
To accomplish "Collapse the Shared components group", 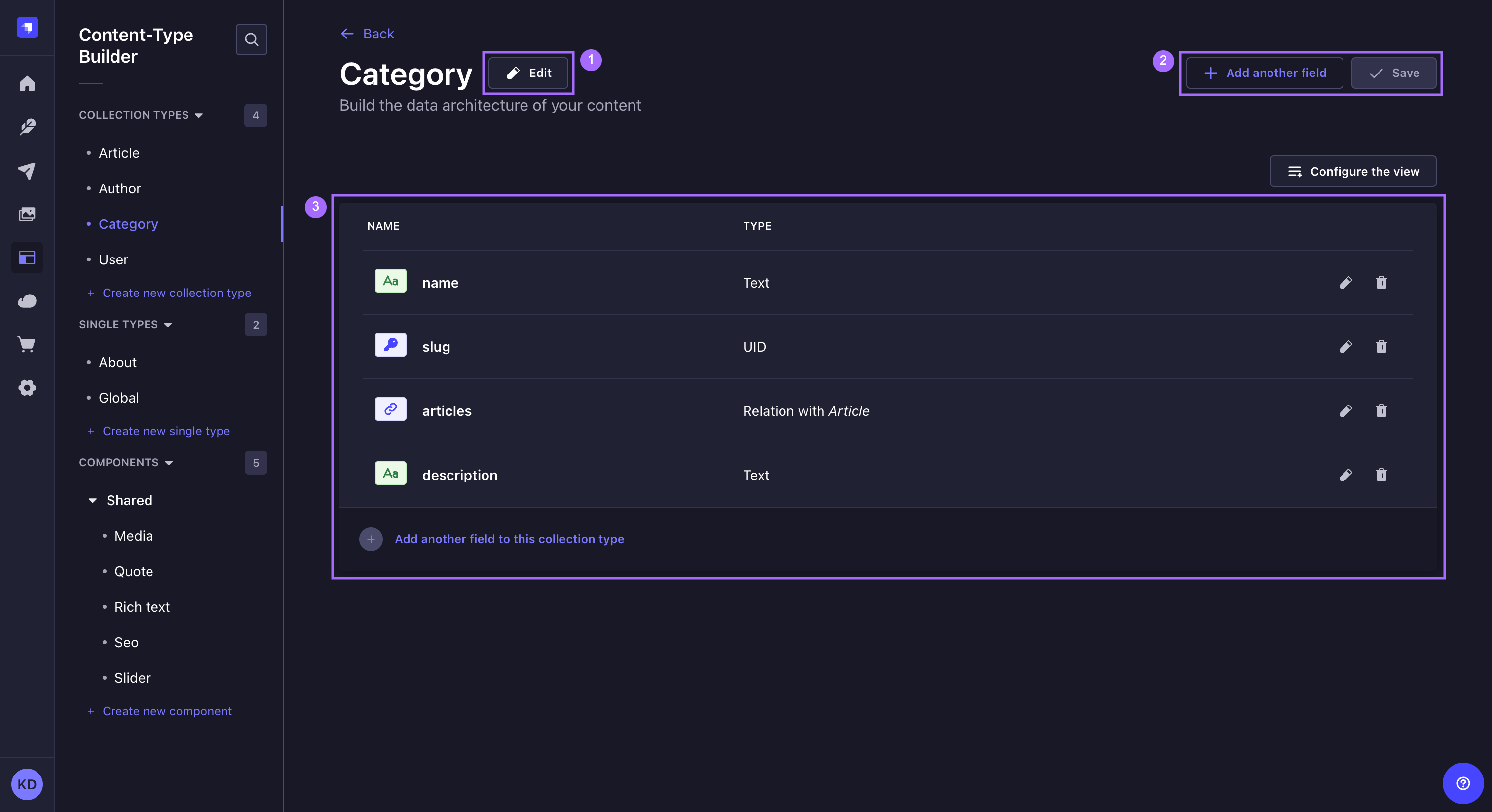I will coord(93,500).
